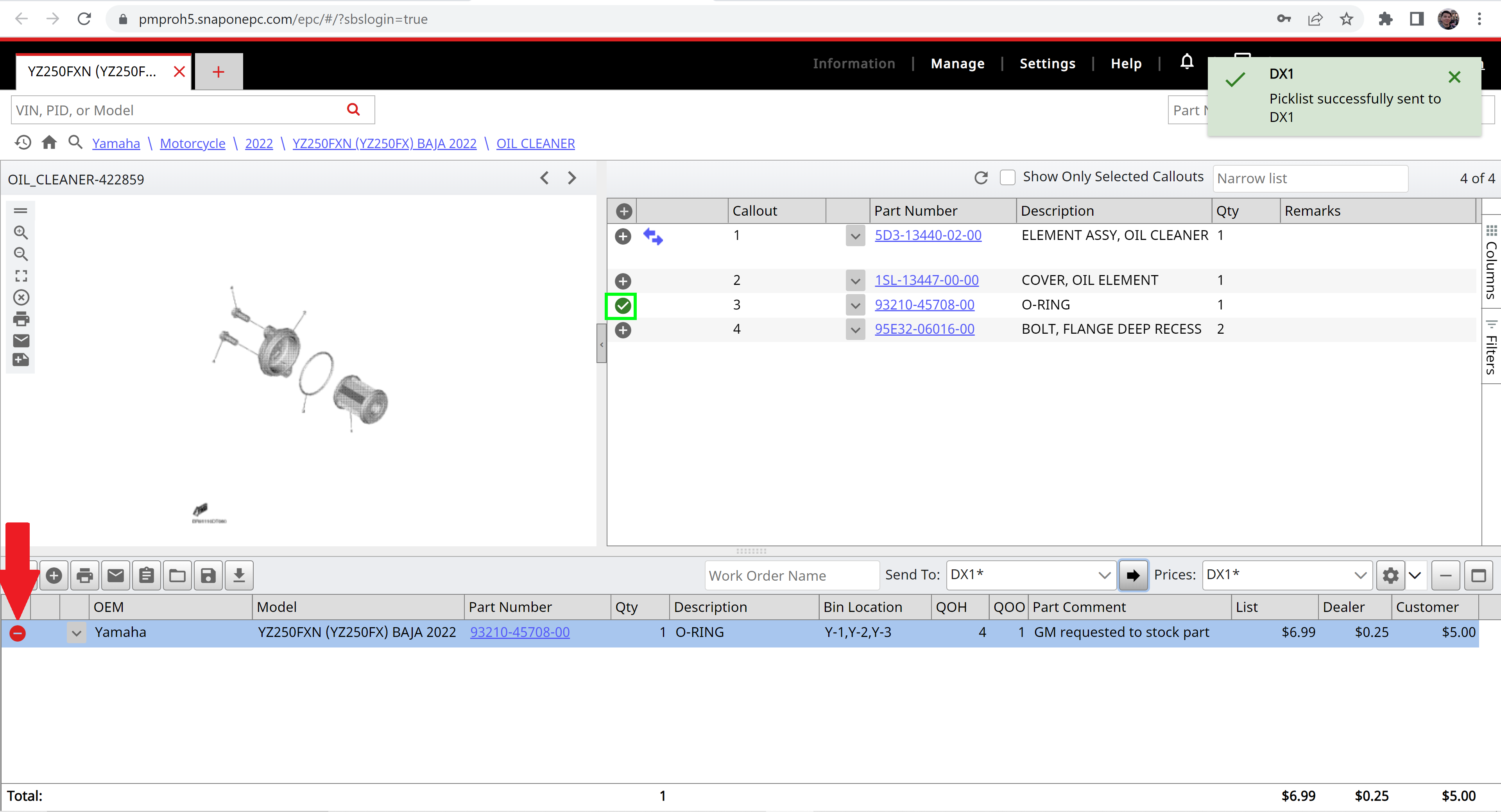Click the download icon in picklist toolbar
The image size is (1501, 812).
click(x=239, y=576)
